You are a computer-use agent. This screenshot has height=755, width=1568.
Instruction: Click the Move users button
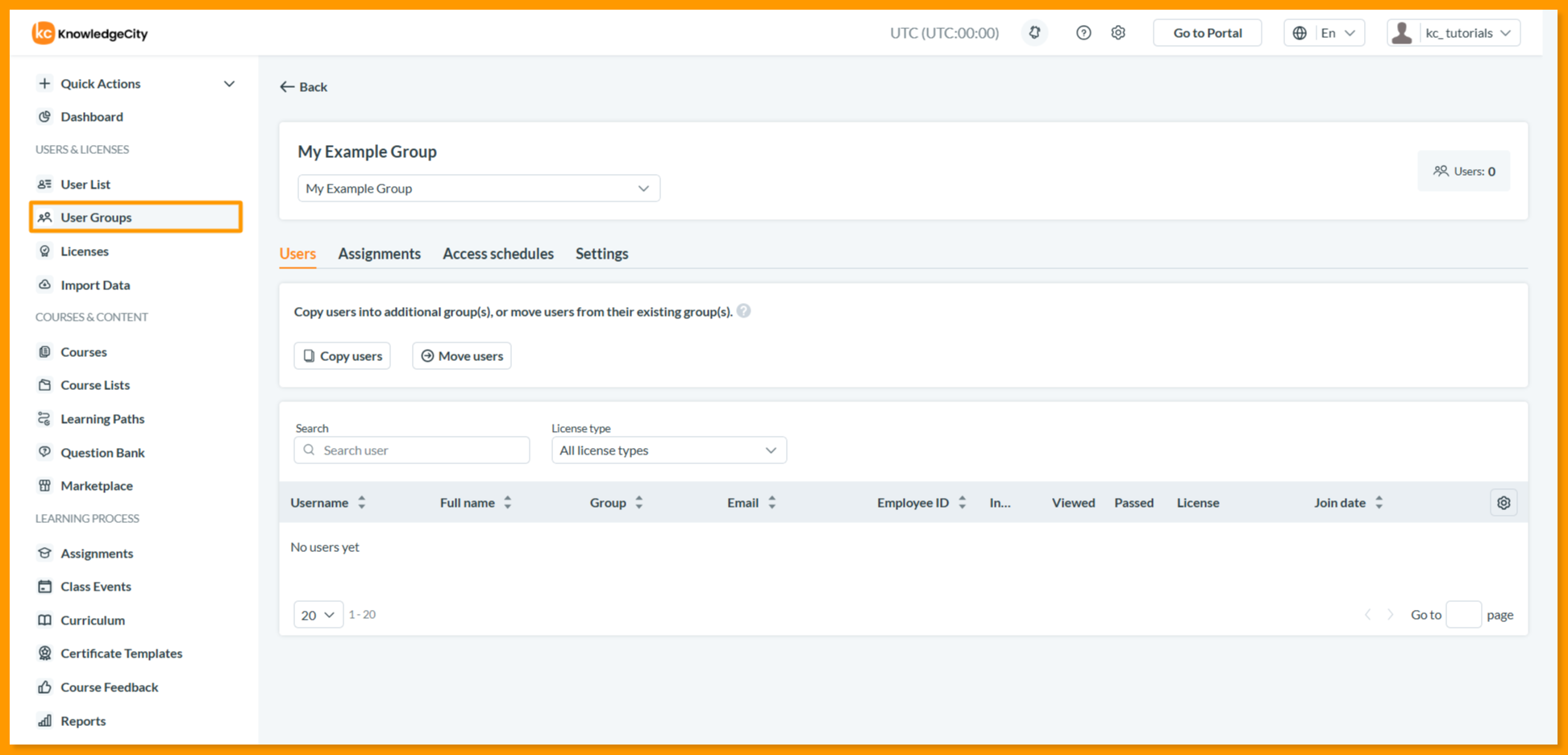point(461,356)
